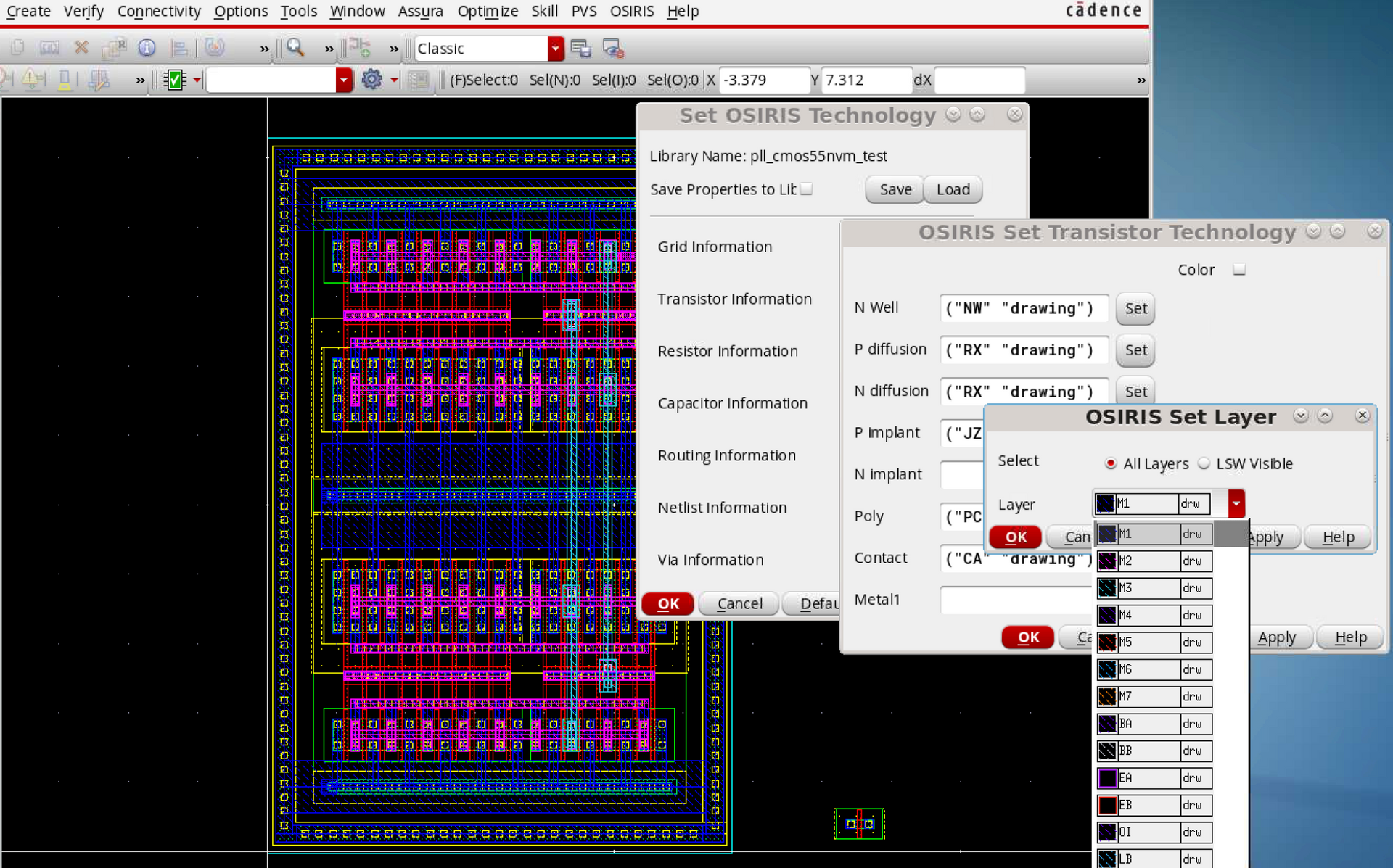
Task: Click the workspace windows icon beside Classic
Action: [x=580, y=49]
